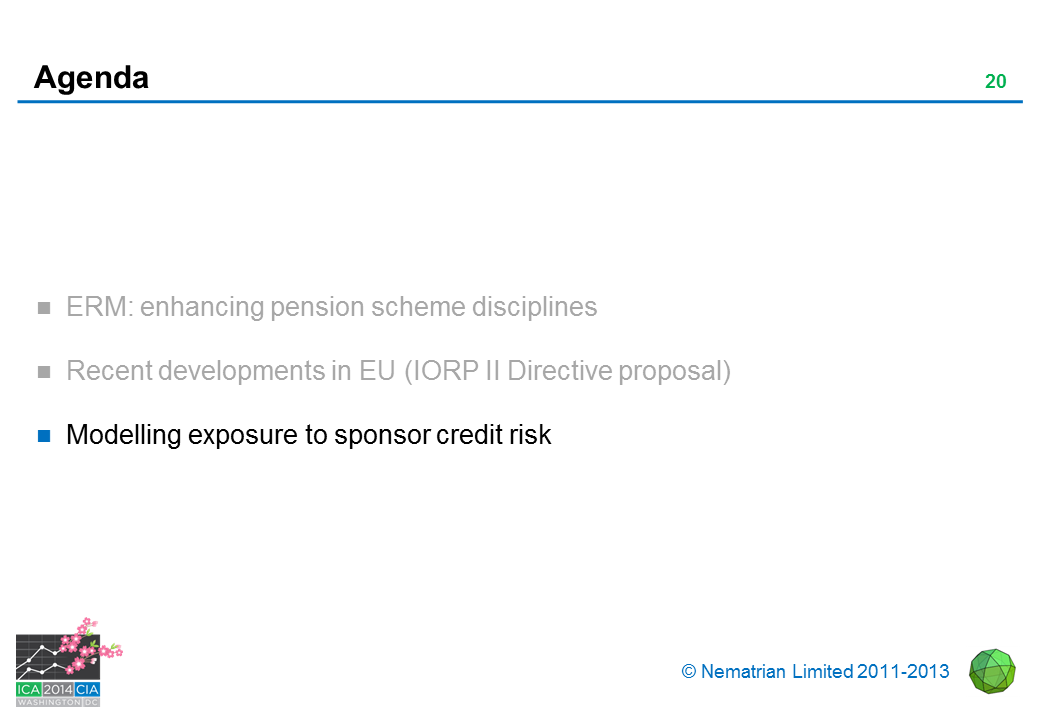Select the Agenda slide title

pyautogui.click(x=91, y=77)
